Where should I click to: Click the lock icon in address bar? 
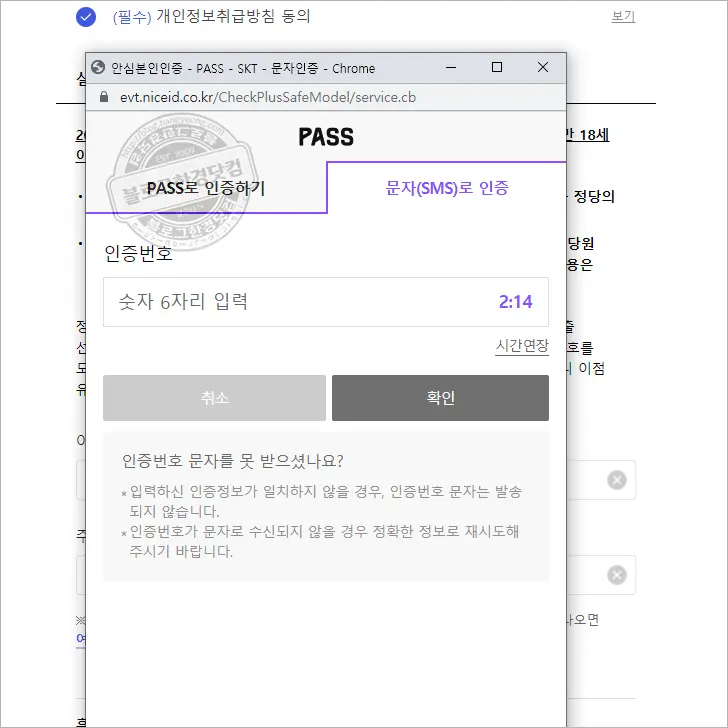point(104,97)
